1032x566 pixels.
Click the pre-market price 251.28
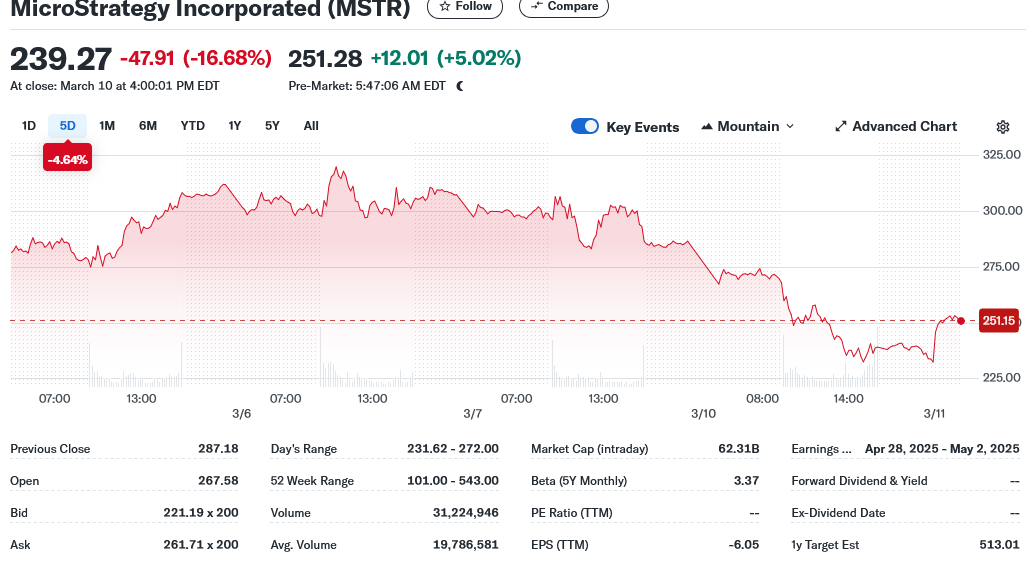pyautogui.click(x=325, y=59)
